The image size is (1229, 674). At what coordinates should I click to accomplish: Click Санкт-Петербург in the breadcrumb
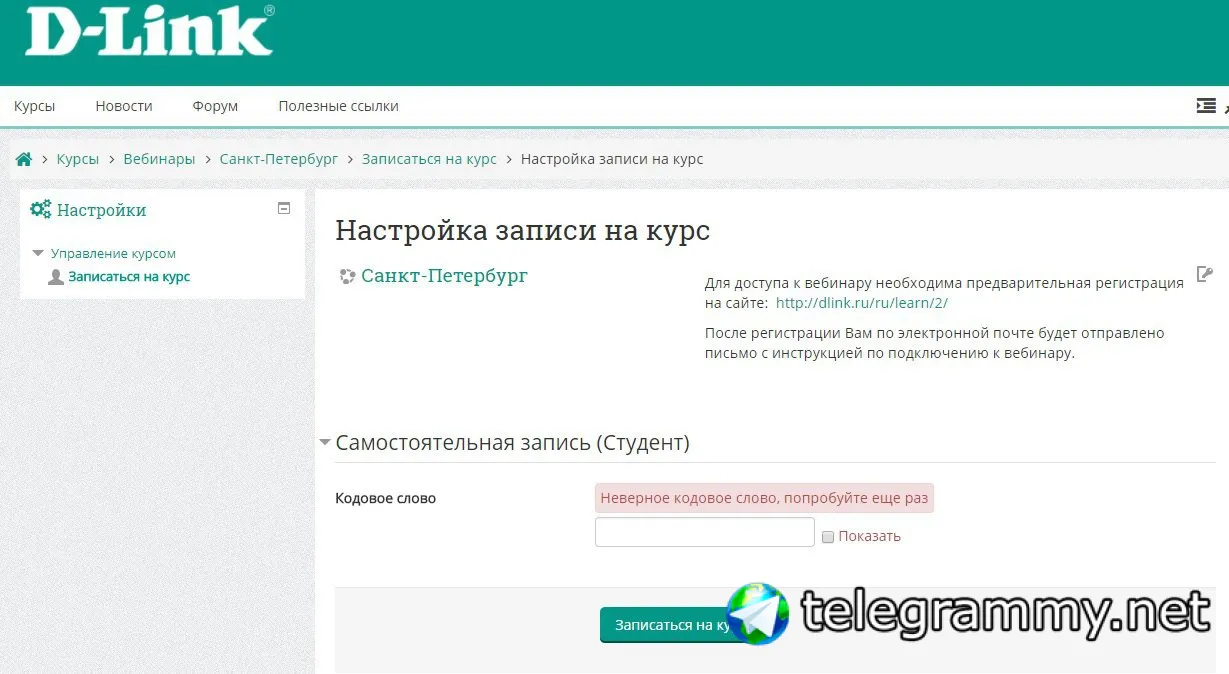(x=279, y=159)
